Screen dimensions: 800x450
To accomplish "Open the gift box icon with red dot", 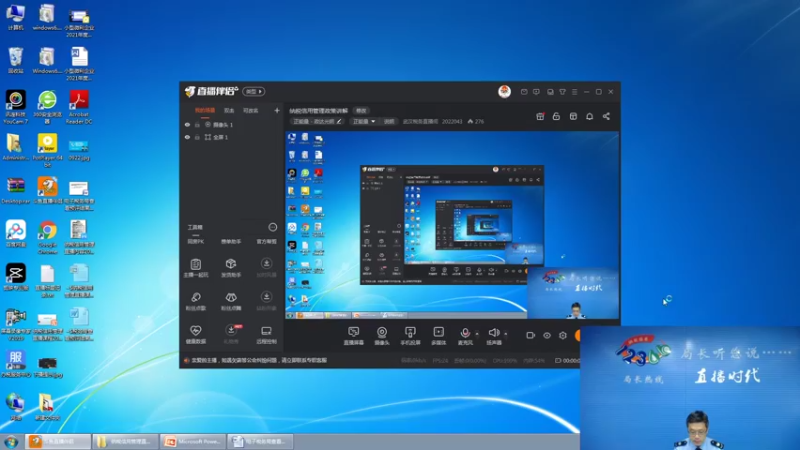I will (x=540, y=116).
